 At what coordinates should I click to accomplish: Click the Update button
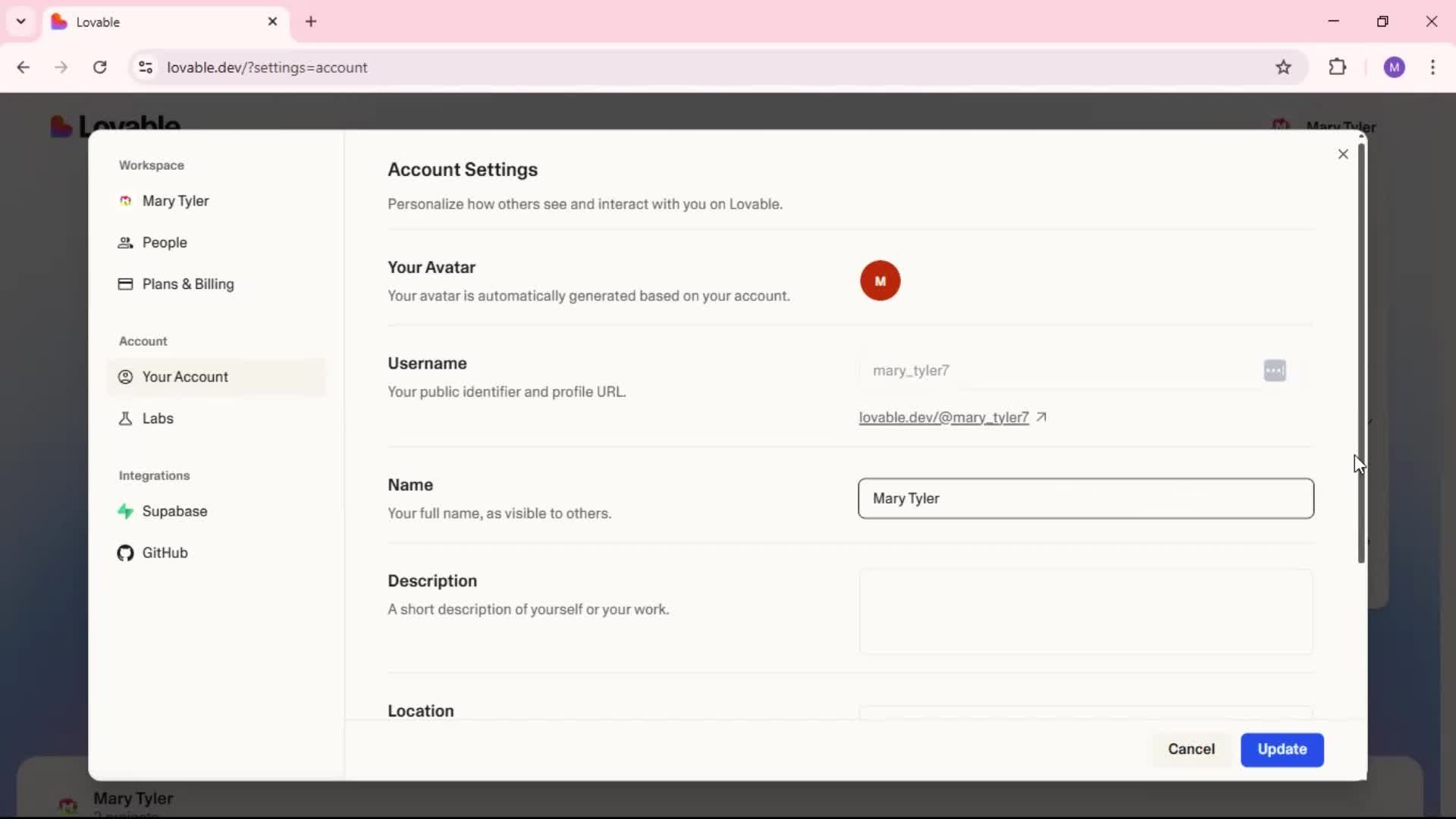pyautogui.click(x=1282, y=749)
